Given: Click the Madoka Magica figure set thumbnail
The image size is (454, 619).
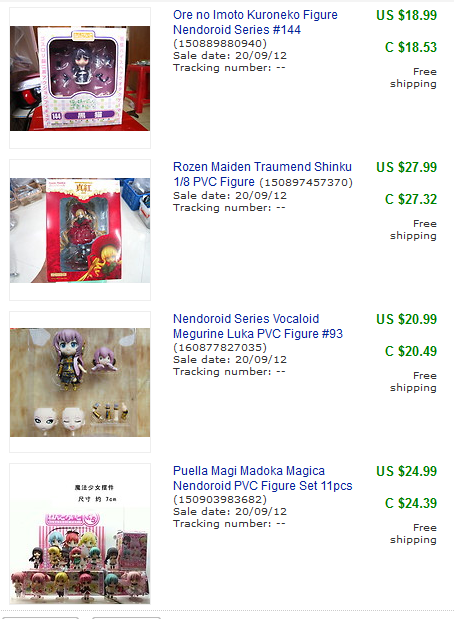Looking at the screenshot, I should coord(80,534).
